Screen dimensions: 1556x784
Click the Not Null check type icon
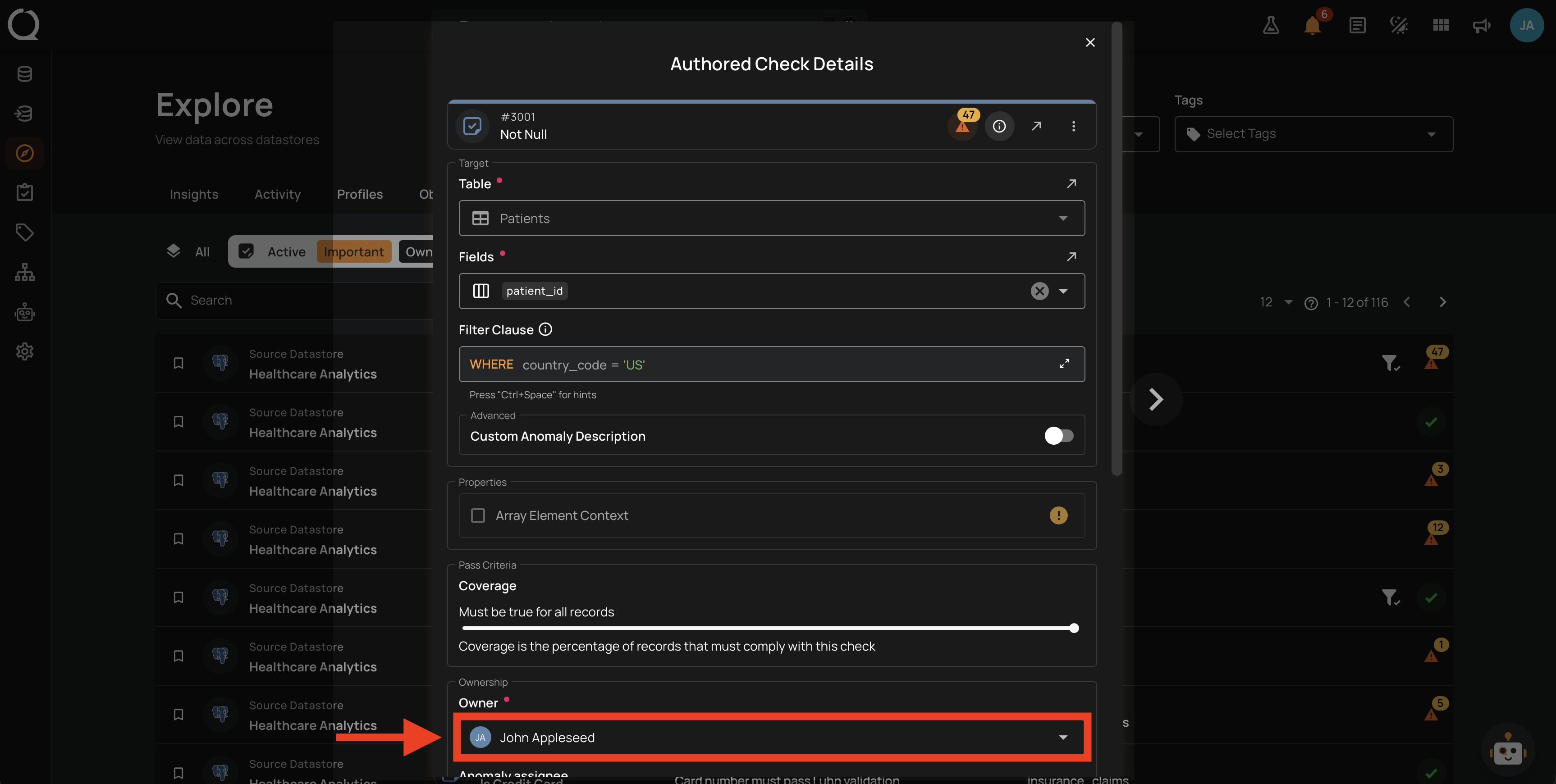472,126
